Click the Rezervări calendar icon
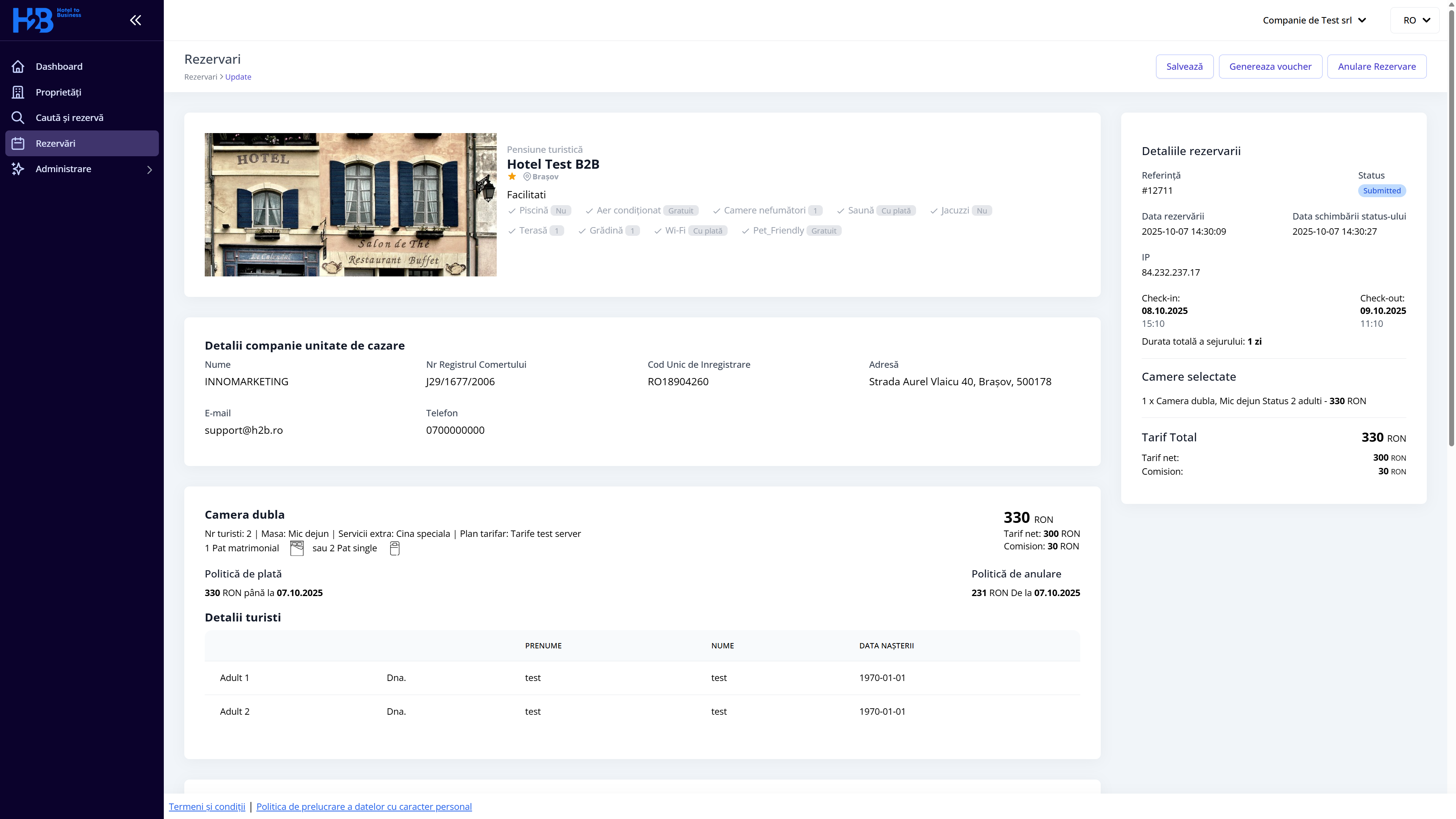 coord(18,144)
